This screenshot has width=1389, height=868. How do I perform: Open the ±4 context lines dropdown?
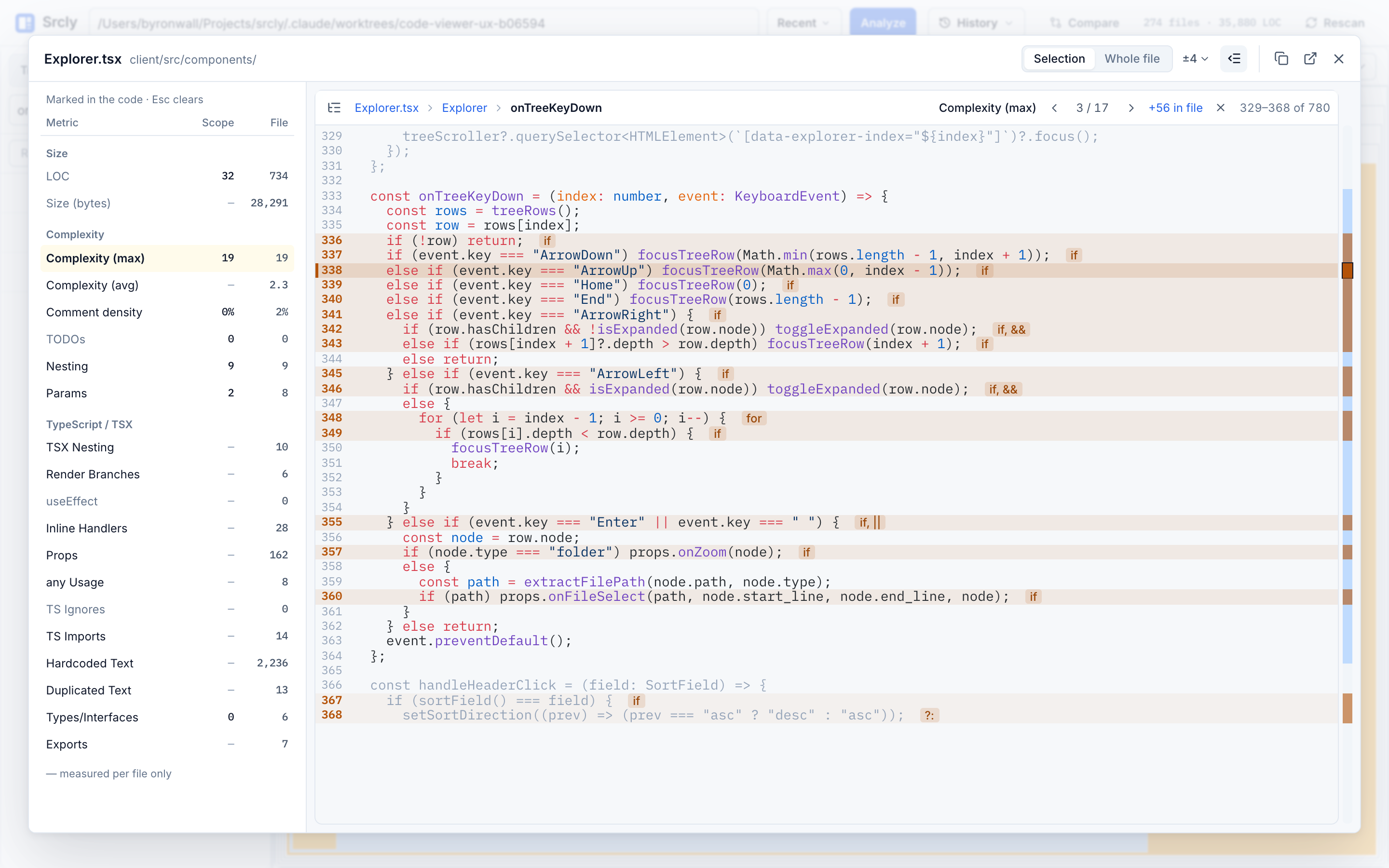tap(1196, 58)
